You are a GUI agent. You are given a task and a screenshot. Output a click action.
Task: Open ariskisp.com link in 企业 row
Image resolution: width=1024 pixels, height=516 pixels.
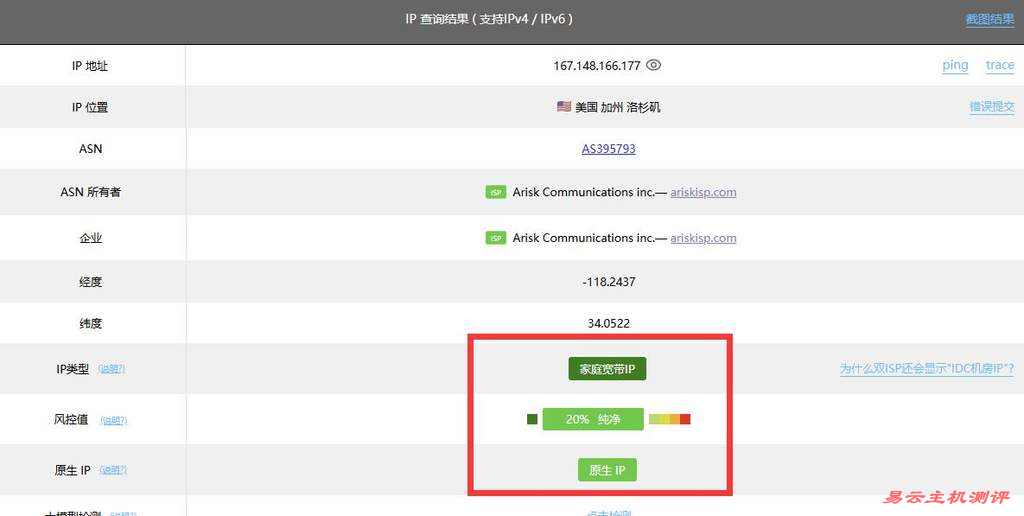click(703, 238)
